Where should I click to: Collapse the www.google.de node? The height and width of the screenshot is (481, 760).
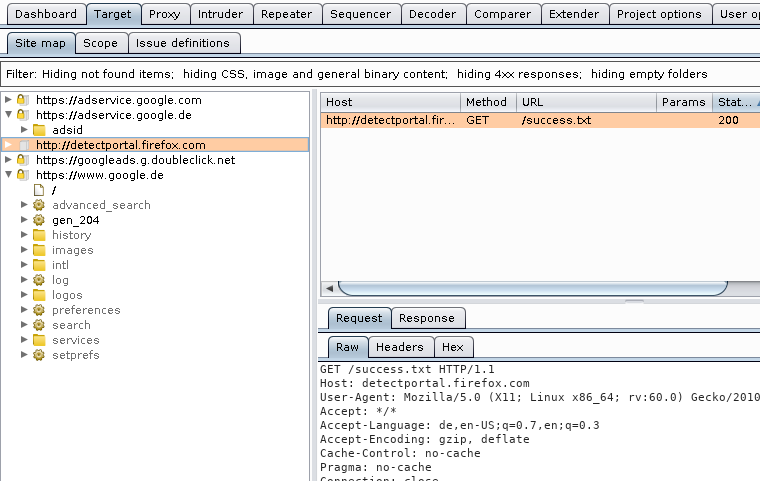point(8,175)
